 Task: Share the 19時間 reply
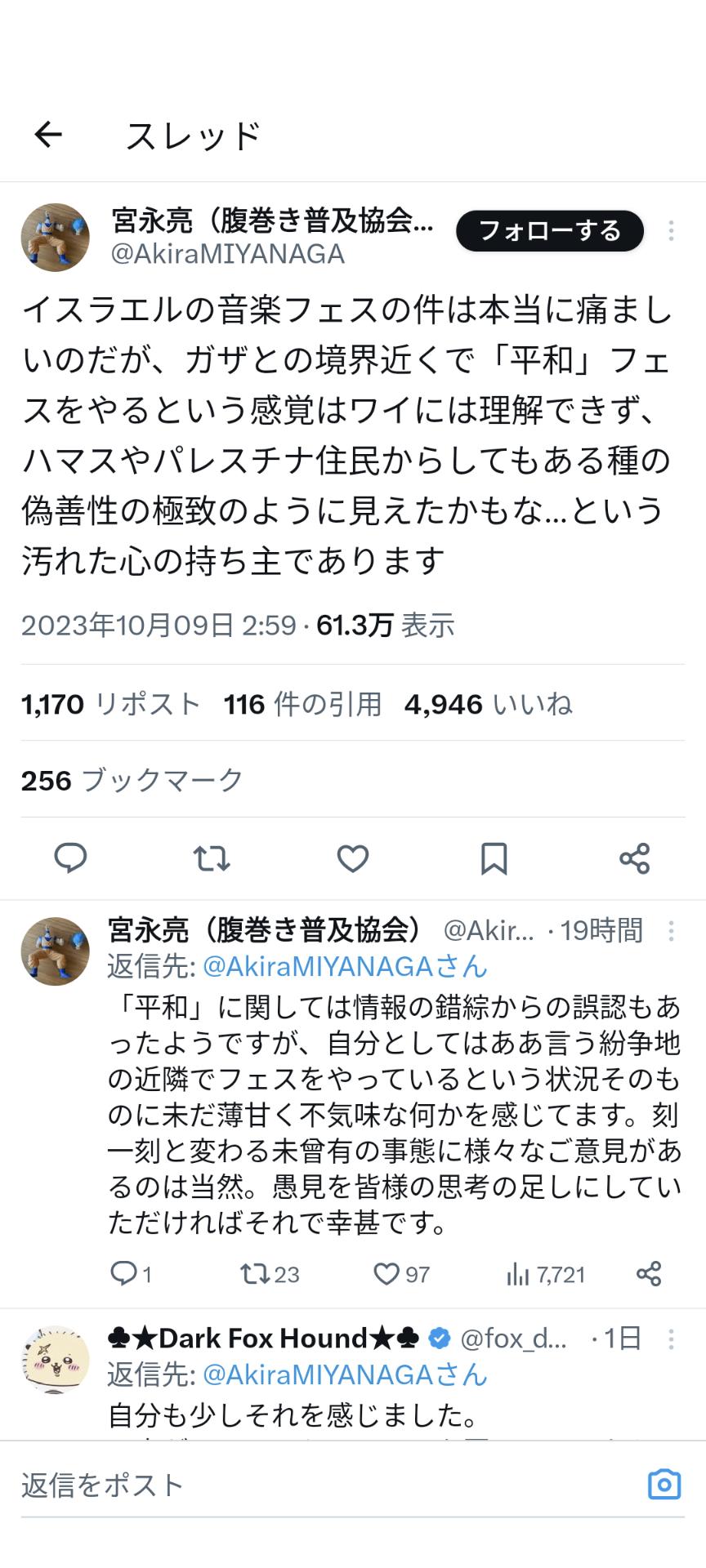click(x=649, y=1274)
